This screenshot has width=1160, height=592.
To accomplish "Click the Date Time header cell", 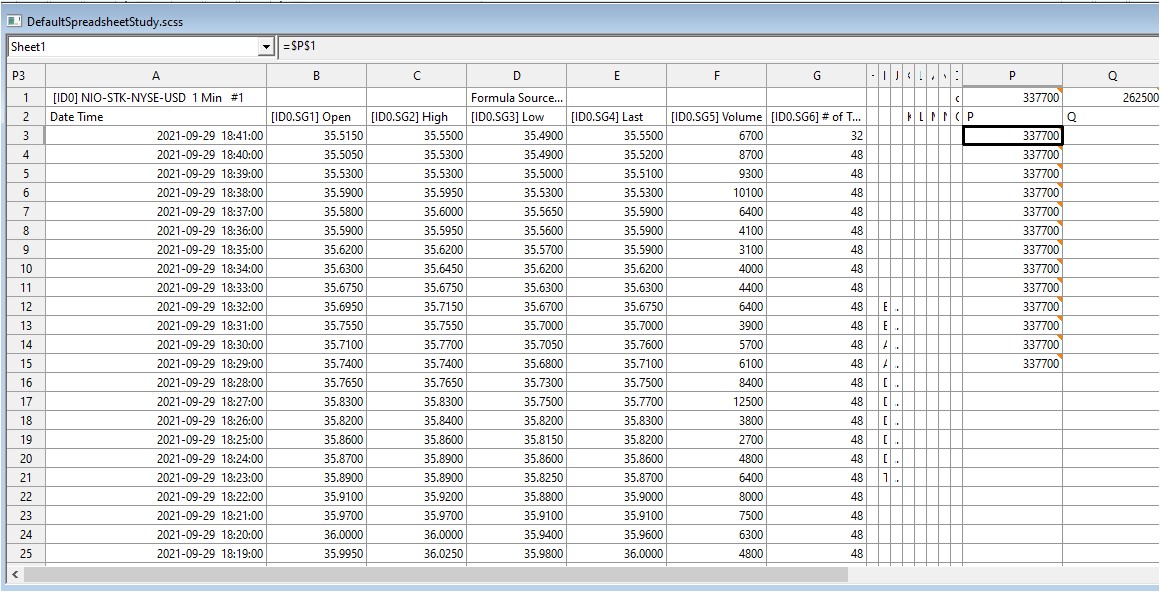I will pyautogui.click(x=156, y=117).
